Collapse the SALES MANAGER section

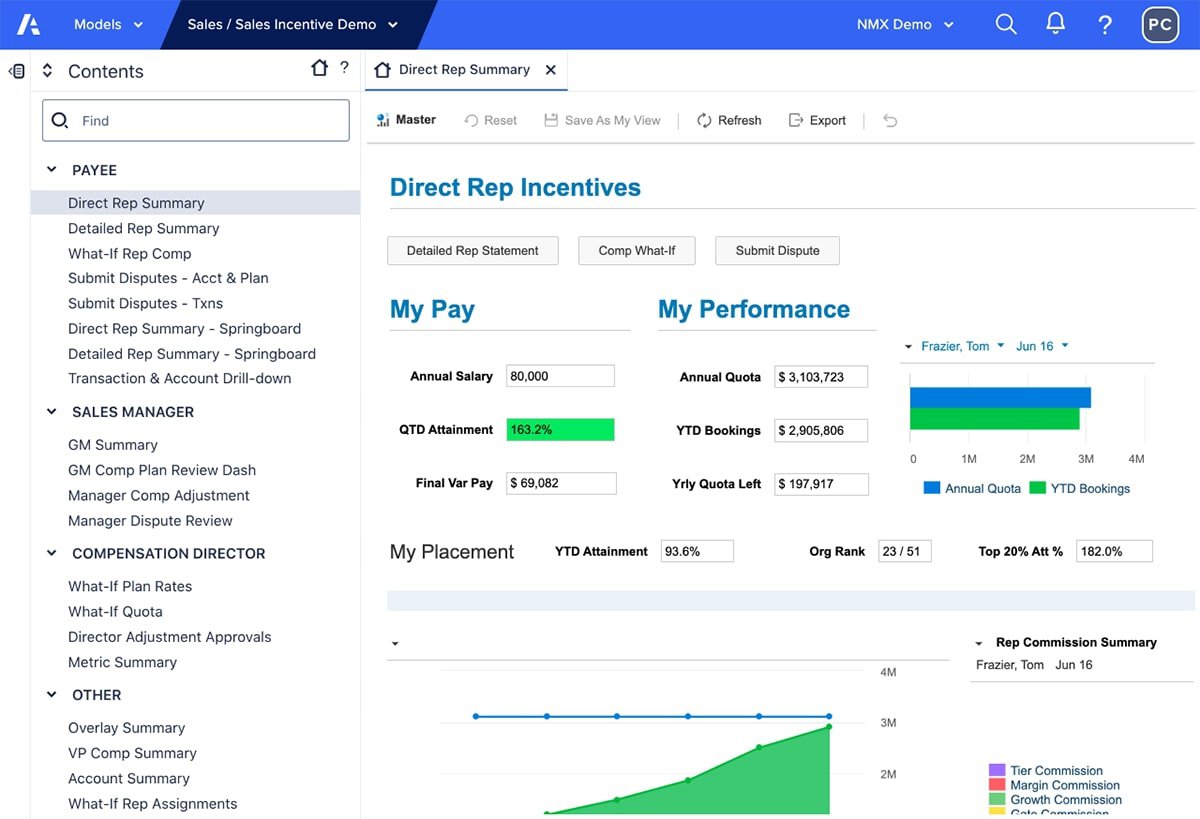[52, 411]
